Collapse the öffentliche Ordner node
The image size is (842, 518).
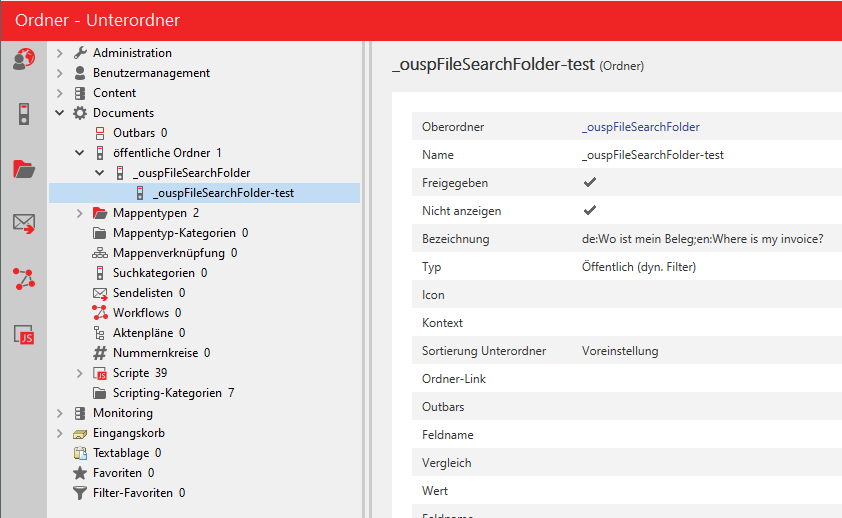coord(80,153)
